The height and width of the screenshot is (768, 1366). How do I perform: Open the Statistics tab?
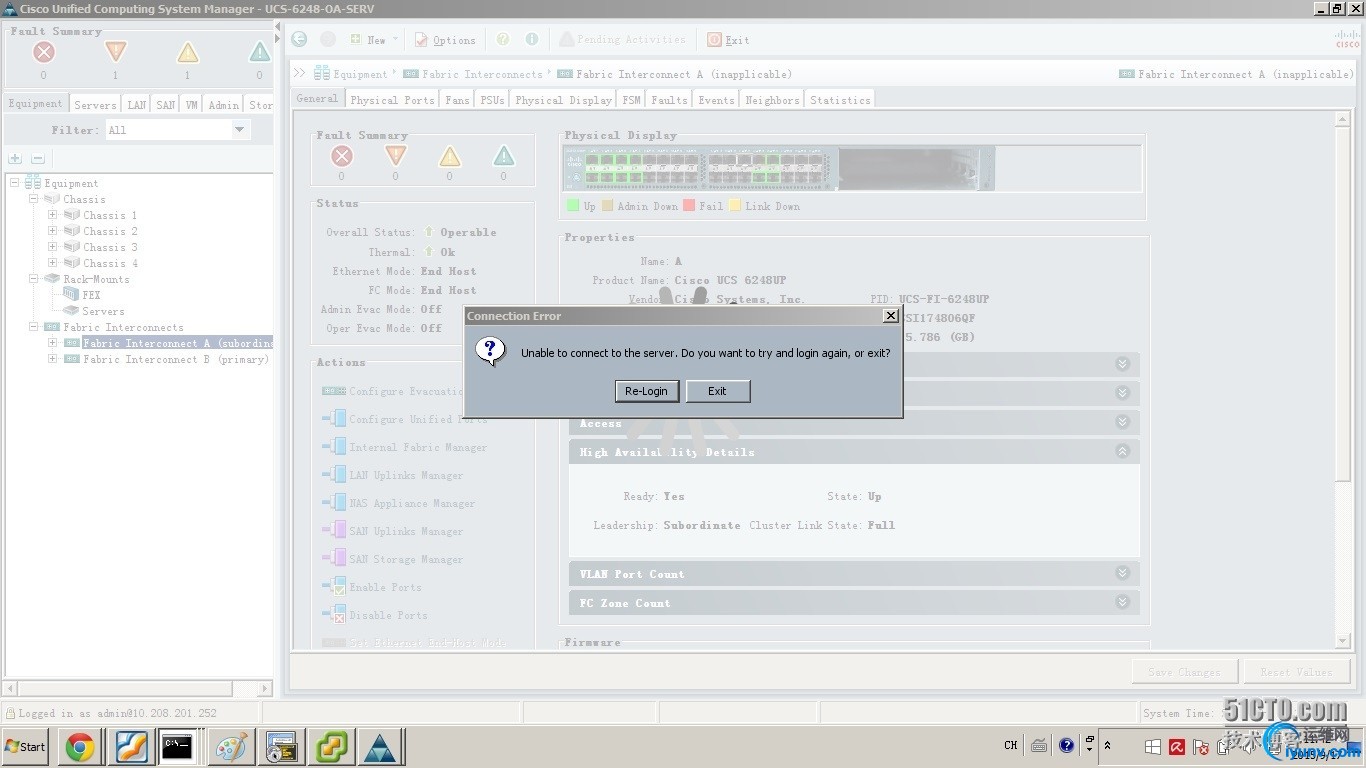840,100
